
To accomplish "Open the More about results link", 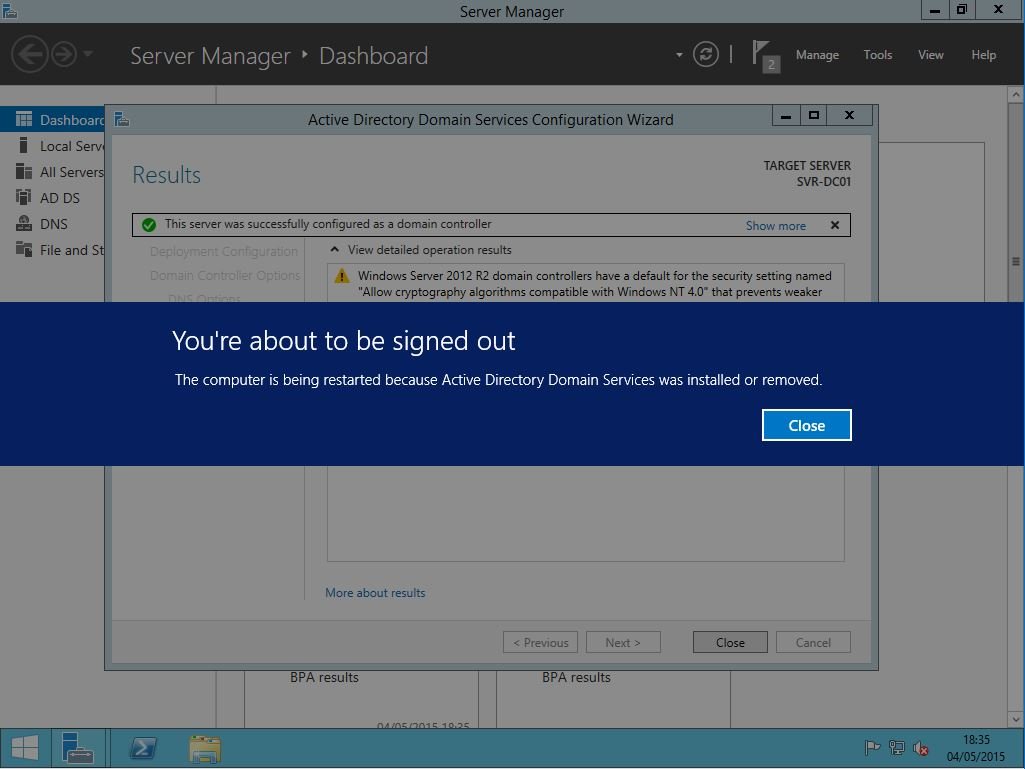I will (x=375, y=593).
